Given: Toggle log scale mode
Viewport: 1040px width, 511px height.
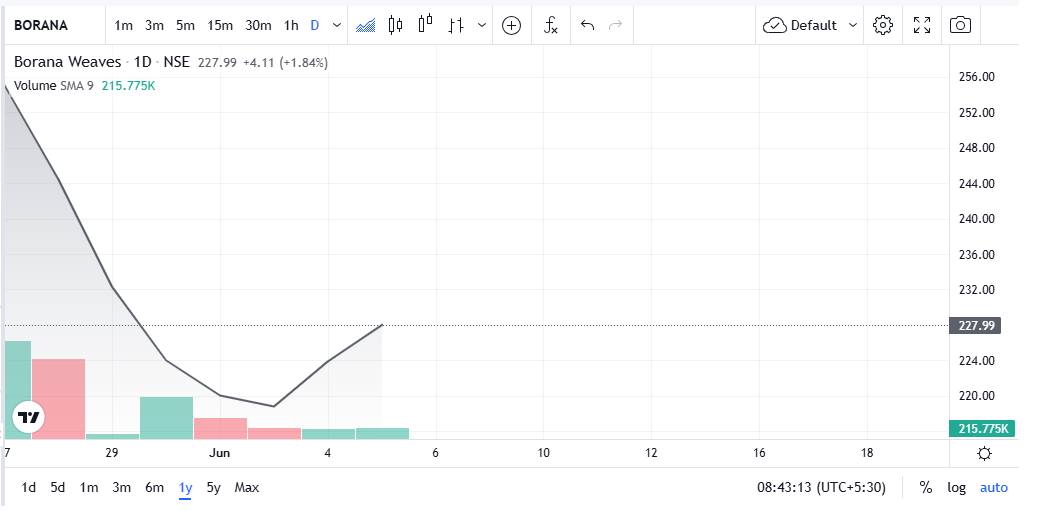Looking at the screenshot, I should pos(956,488).
